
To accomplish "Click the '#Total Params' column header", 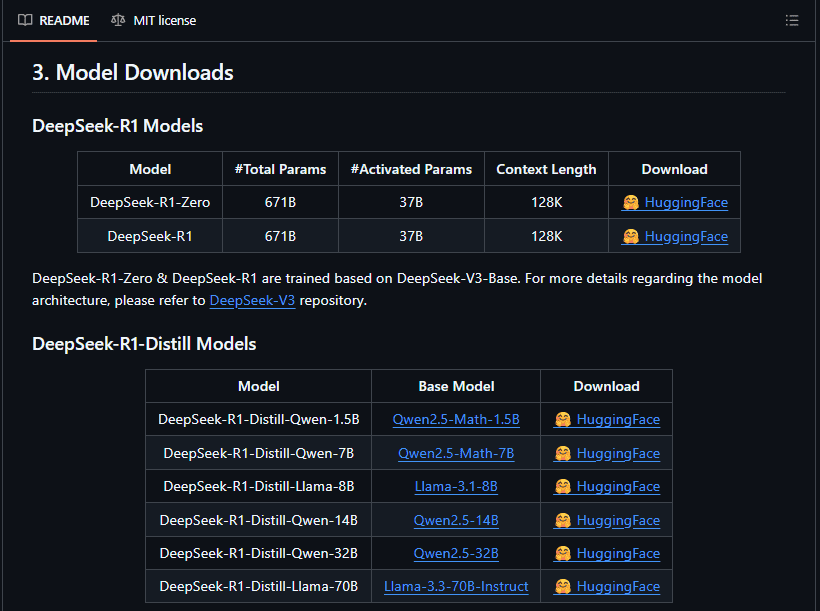I will coord(280,169).
